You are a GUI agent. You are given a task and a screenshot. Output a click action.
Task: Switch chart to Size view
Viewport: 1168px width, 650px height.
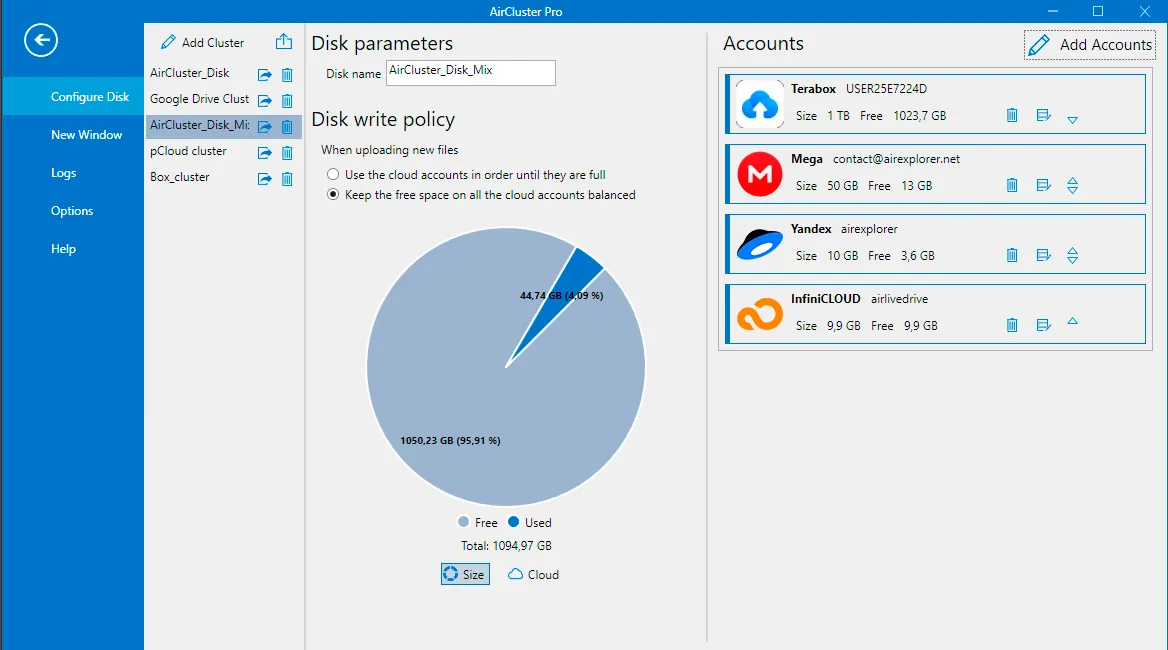465,574
